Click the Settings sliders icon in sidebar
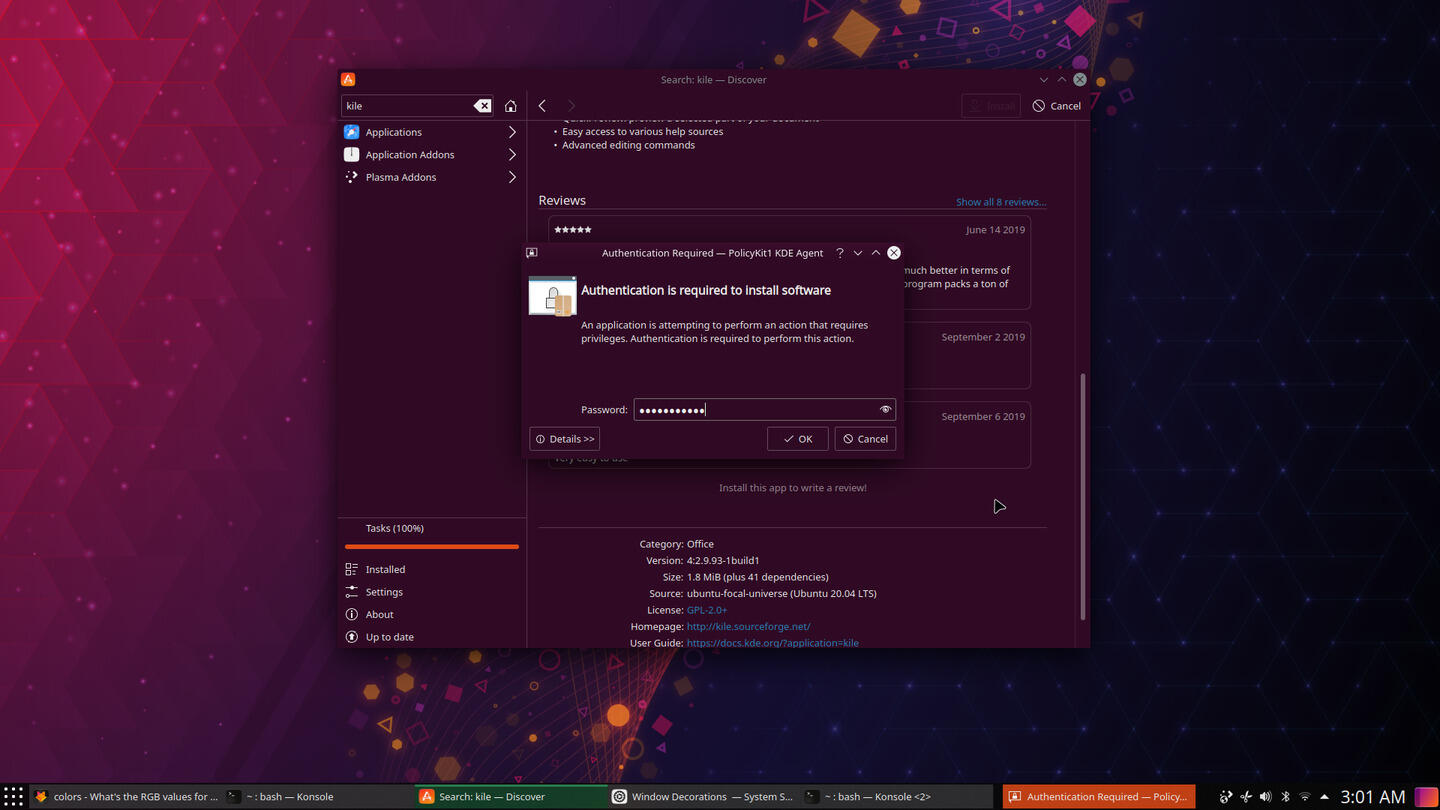 coord(352,592)
